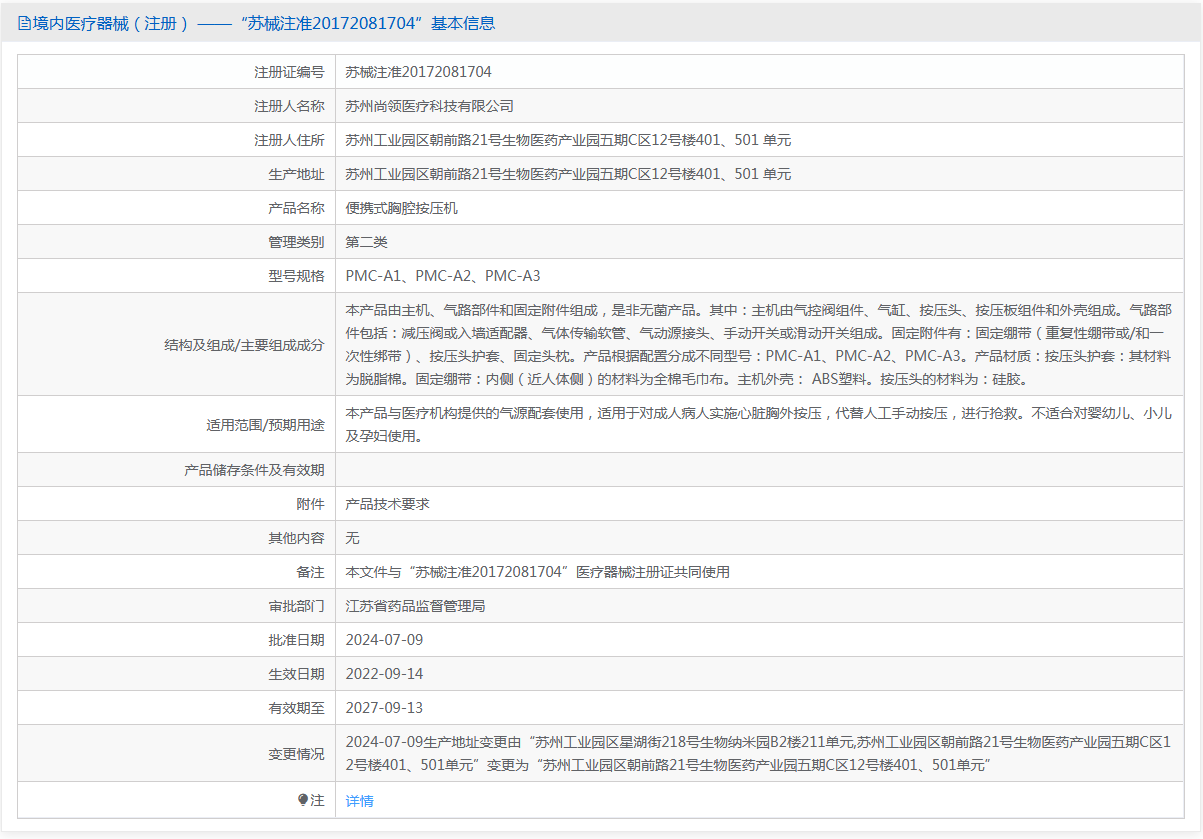This screenshot has width=1203, height=839.
Task: Open the 详情 link
Action: click(359, 801)
